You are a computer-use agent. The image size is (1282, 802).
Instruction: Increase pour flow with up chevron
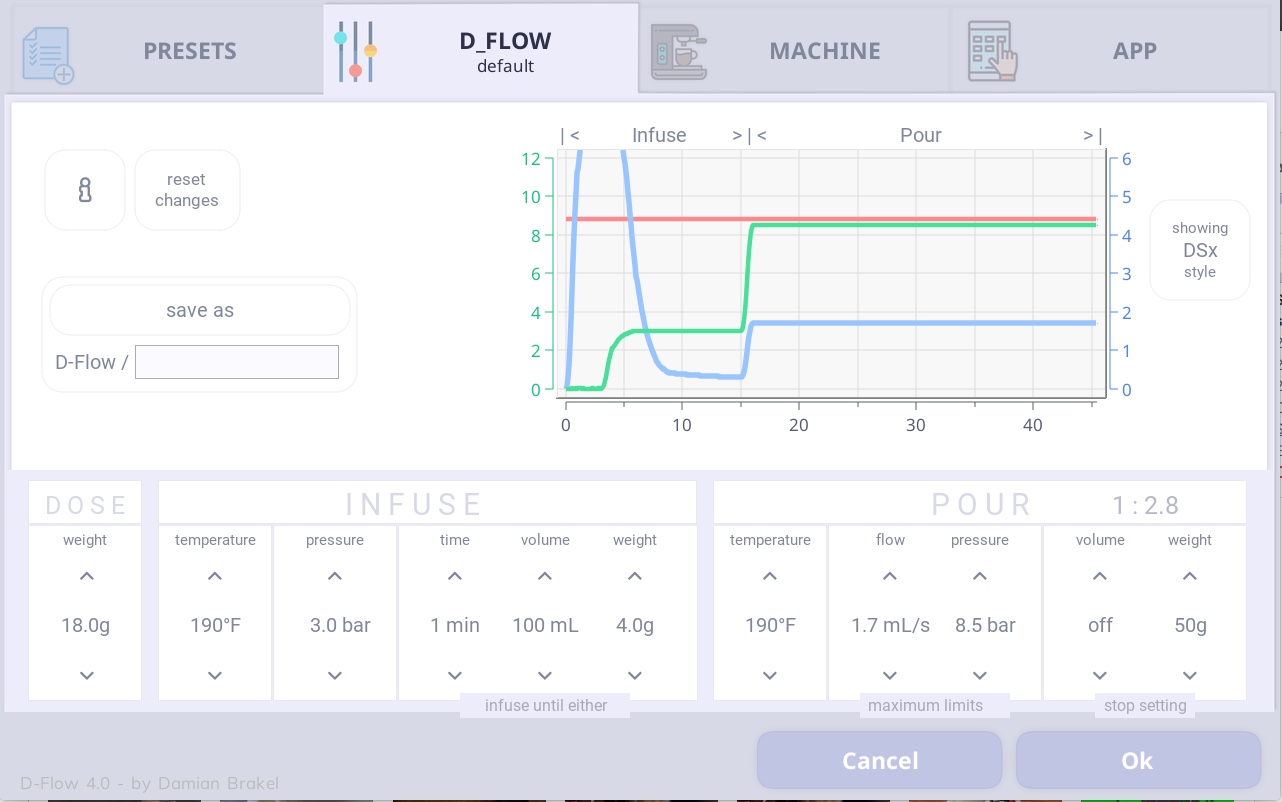pyautogui.click(x=890, y=577)
